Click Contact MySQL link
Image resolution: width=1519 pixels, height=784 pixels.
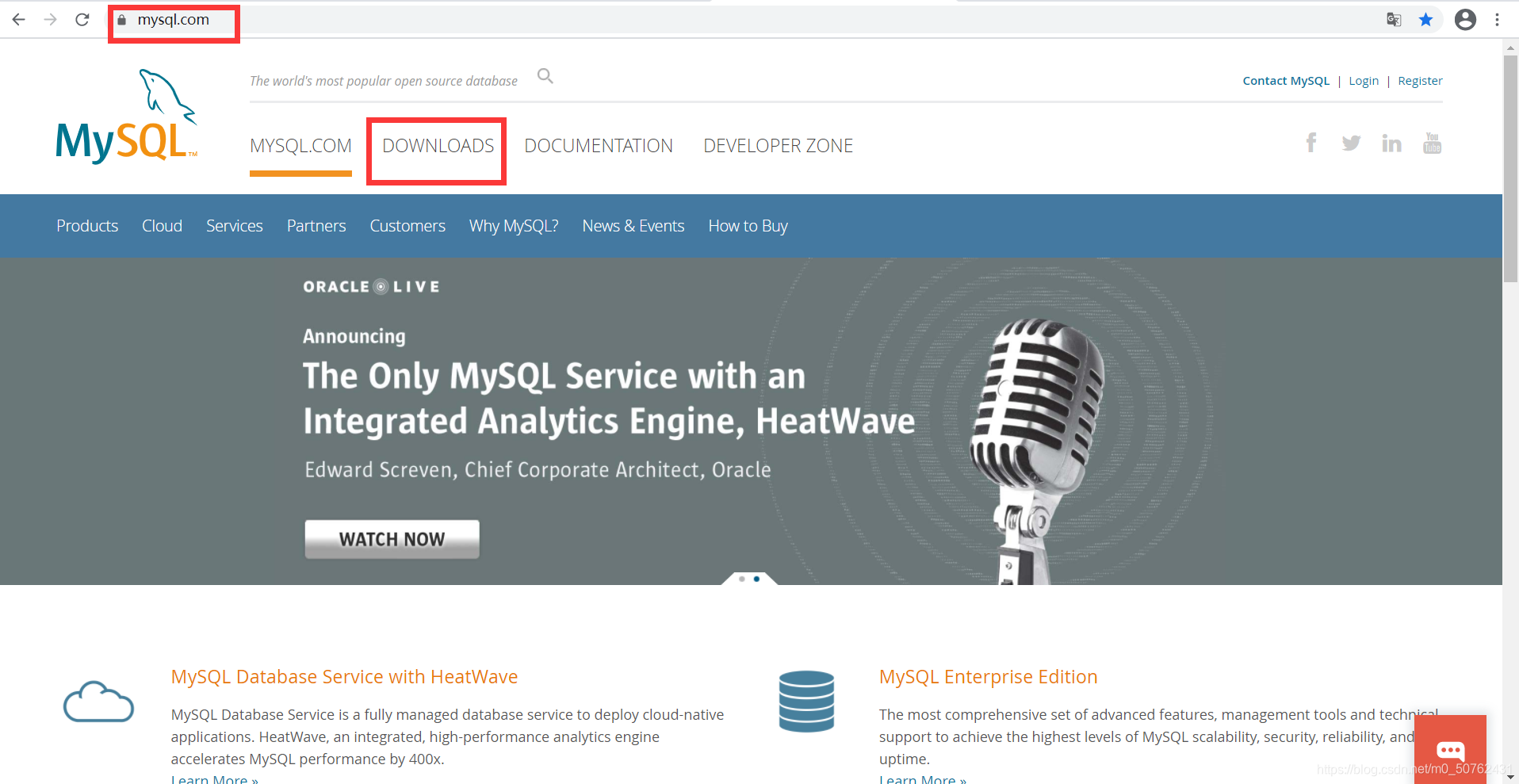pyautogui.click(x=1286, y=81)
